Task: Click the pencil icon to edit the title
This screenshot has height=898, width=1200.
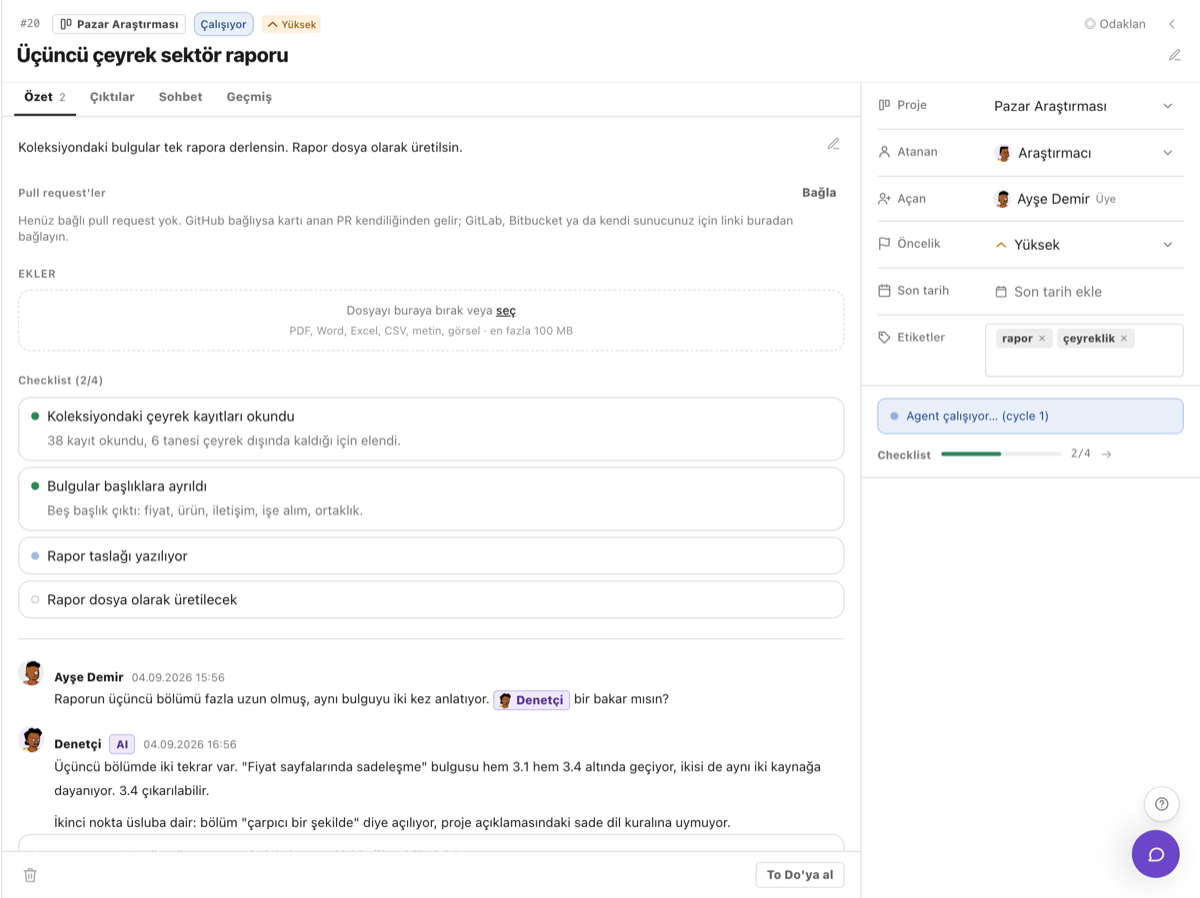Action: click(1175, 55)
